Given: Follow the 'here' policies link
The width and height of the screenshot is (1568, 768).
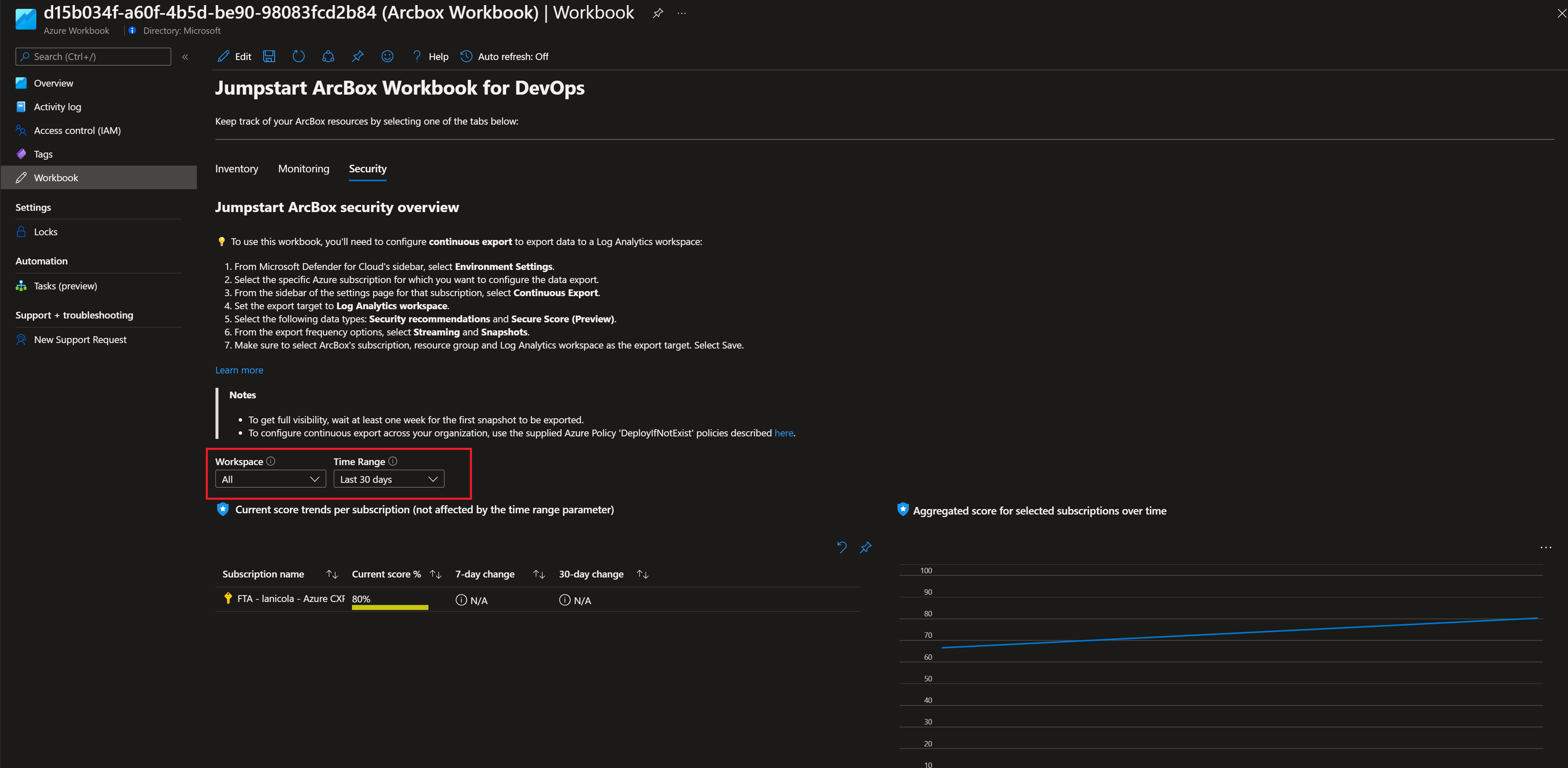Looking at the screenshot, I should 783,433.
